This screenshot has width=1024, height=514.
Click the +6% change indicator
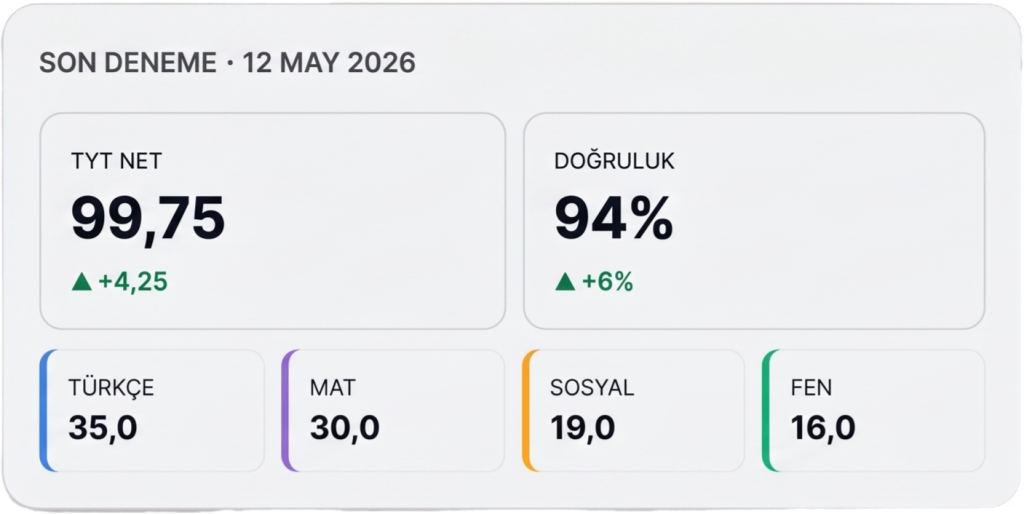coord(607,282)
